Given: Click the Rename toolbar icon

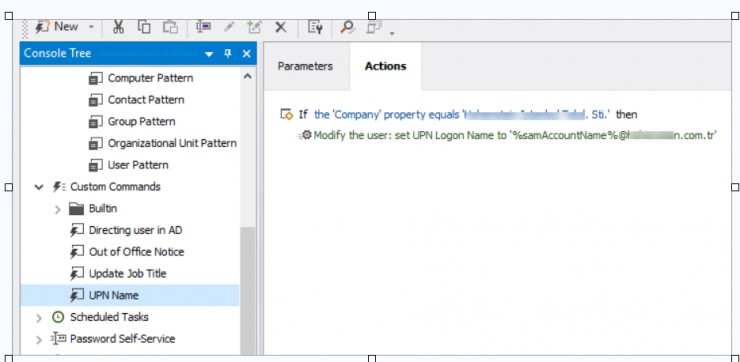Looking at the screenshot, I should click(203, 27).
